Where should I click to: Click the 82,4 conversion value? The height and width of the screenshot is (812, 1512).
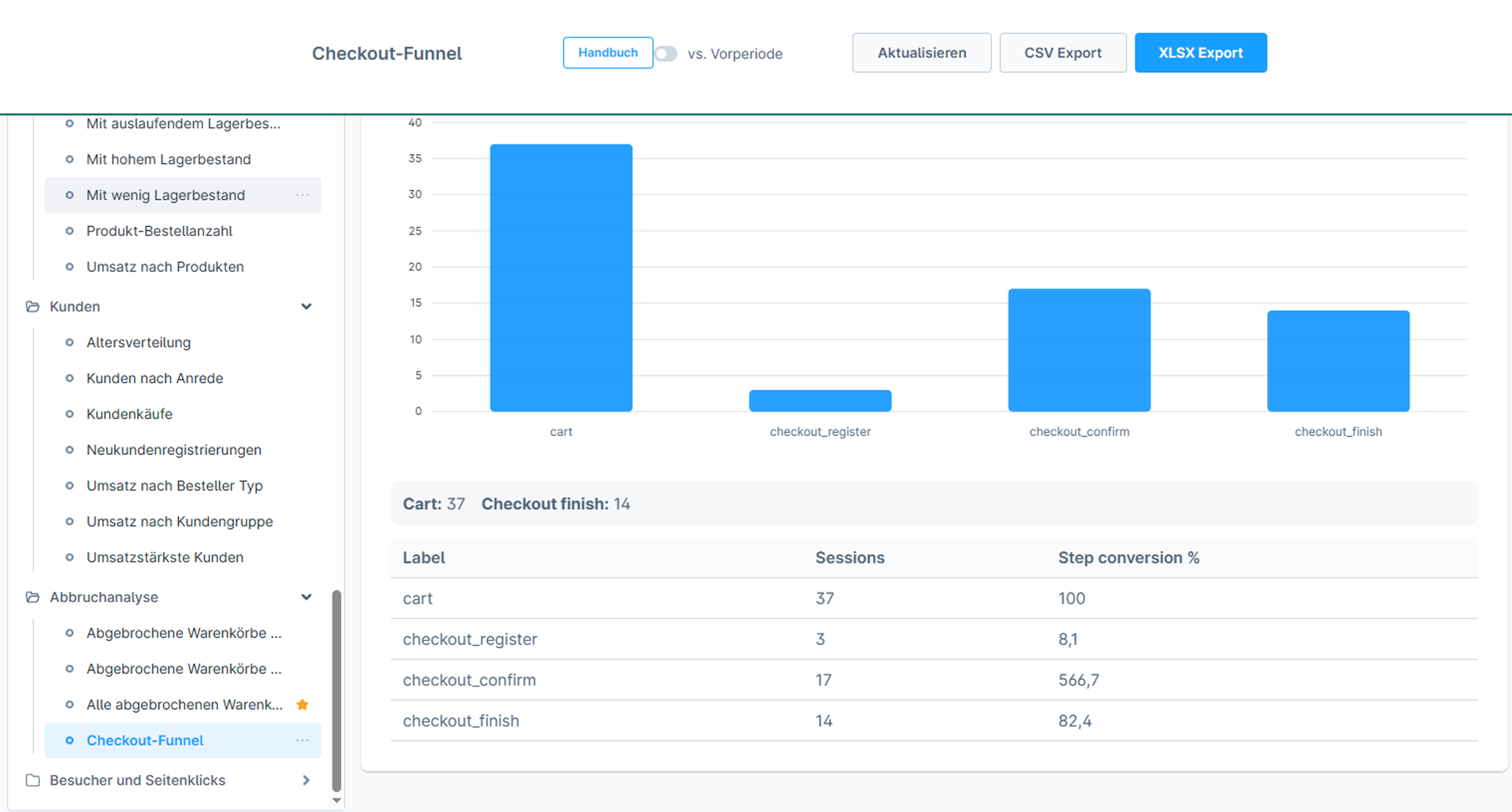click(x=1075, y=721)
